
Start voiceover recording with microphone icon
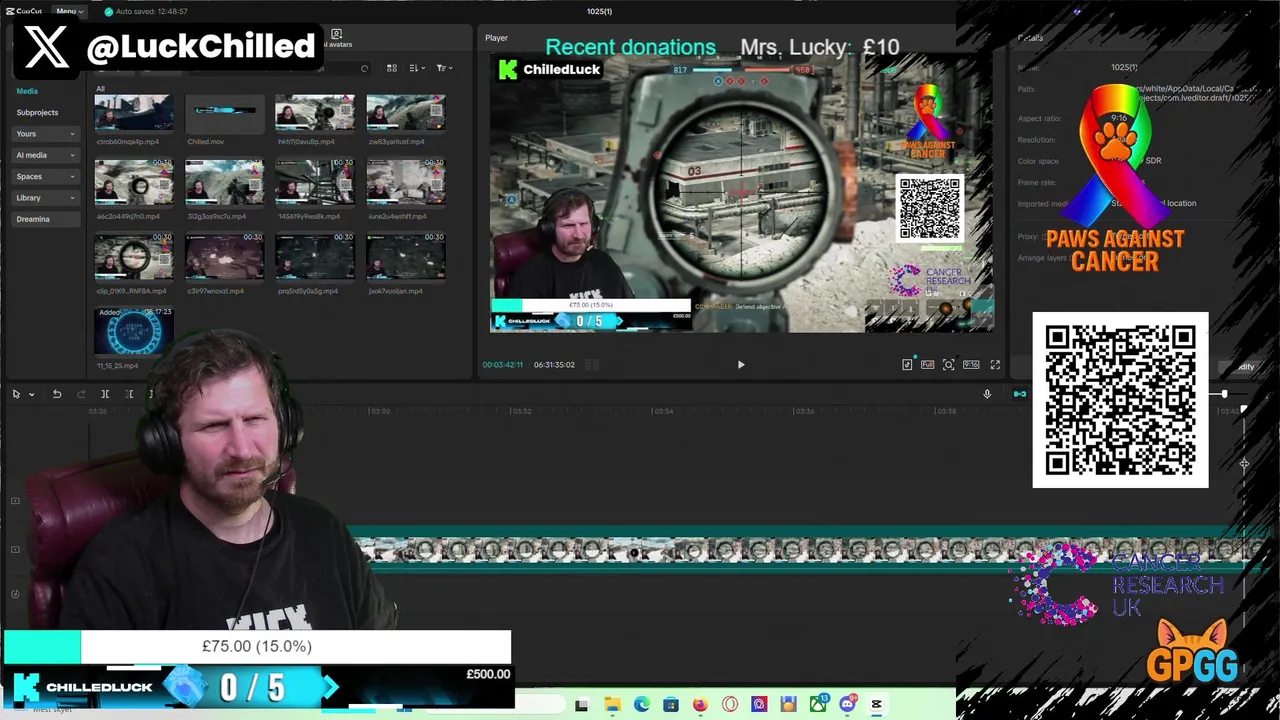click(x=987, y=394)
